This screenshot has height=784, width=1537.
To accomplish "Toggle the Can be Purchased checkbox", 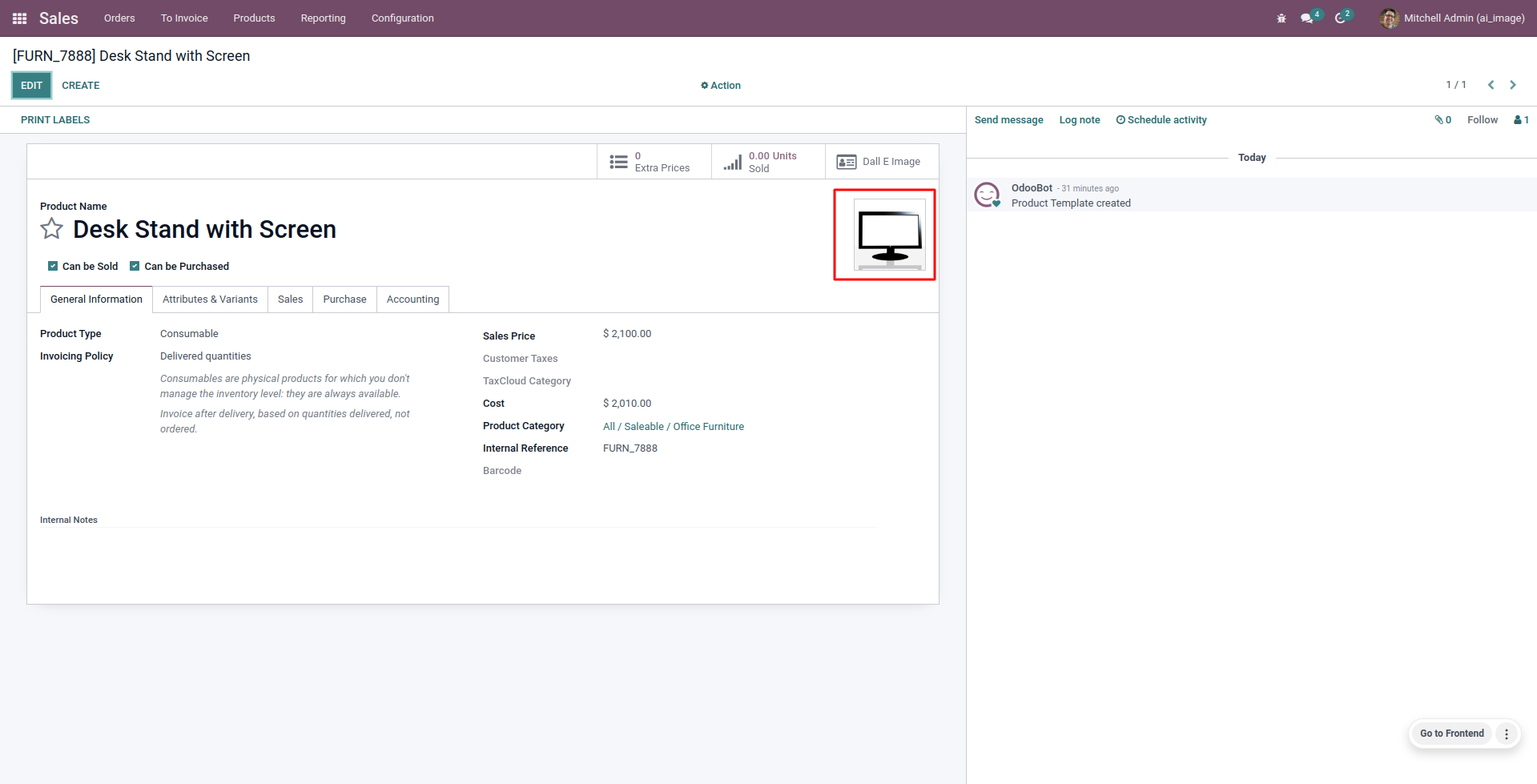I will pos(135,266).
